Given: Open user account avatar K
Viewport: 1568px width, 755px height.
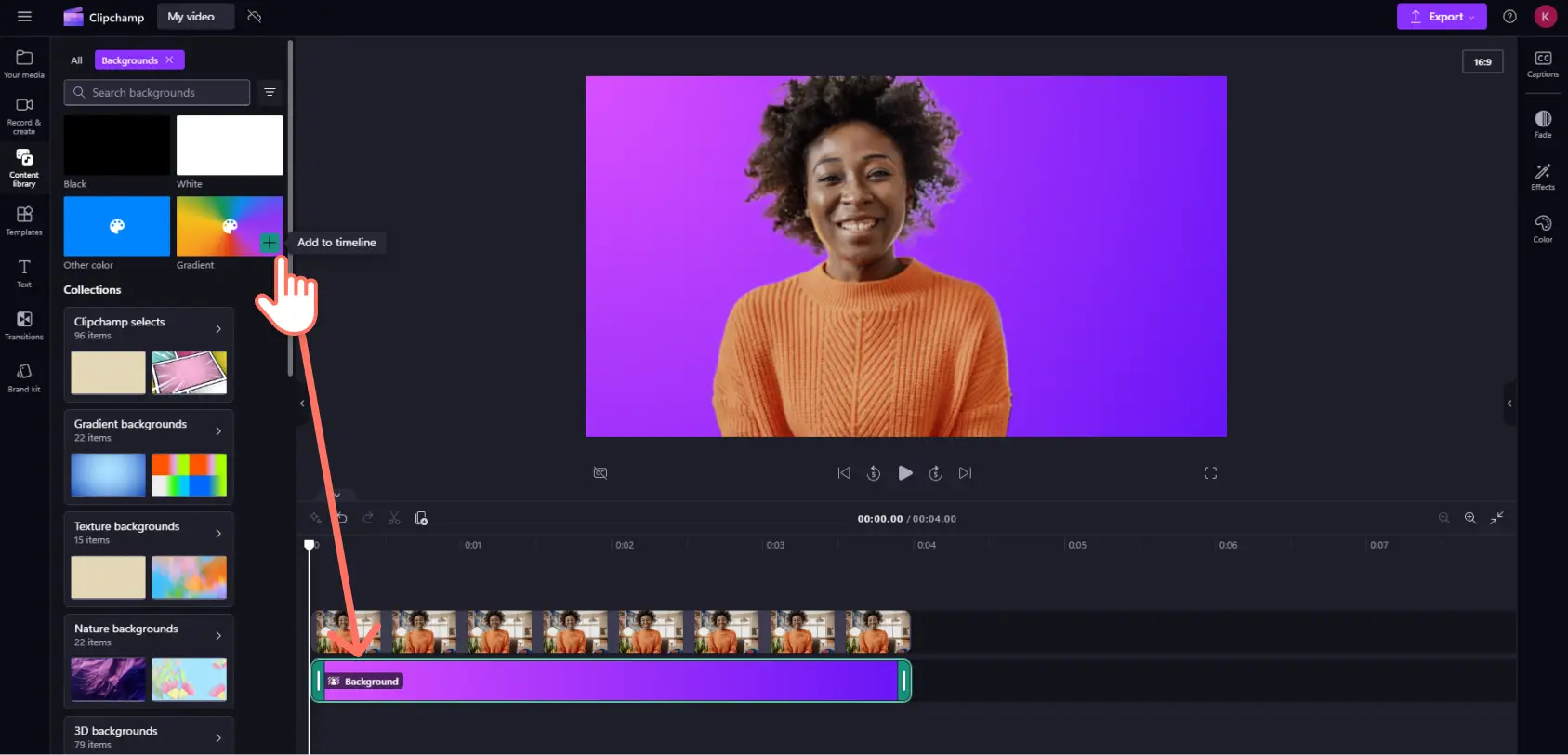Looking at the screenshot, I should point(1545,16).
